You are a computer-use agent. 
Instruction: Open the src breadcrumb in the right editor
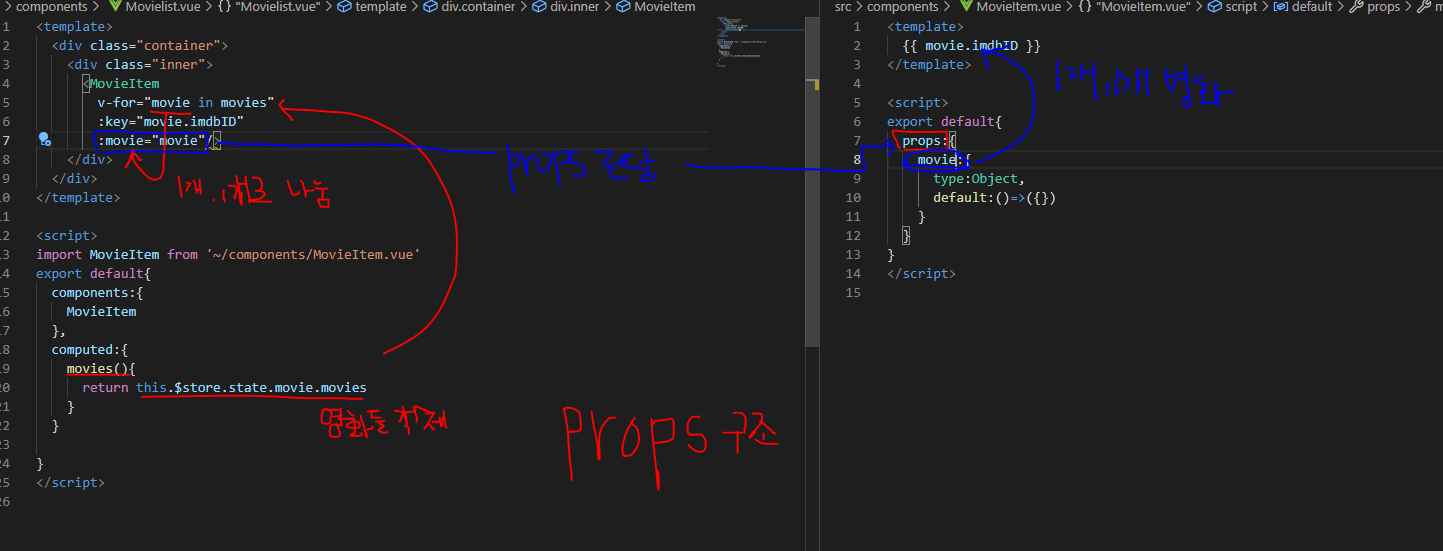[x=843, y=7]
